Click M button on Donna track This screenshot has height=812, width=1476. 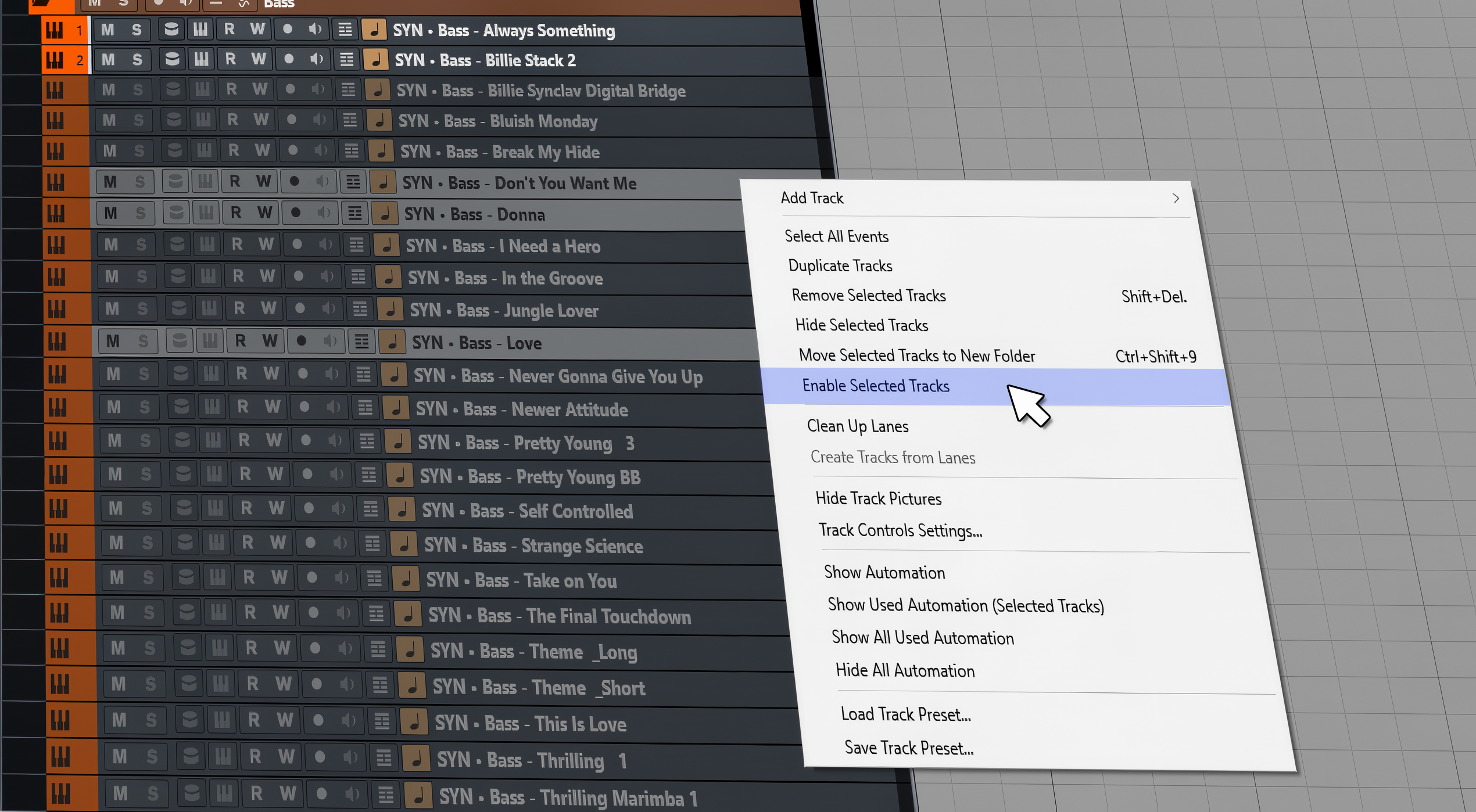[x=110, y=213]
